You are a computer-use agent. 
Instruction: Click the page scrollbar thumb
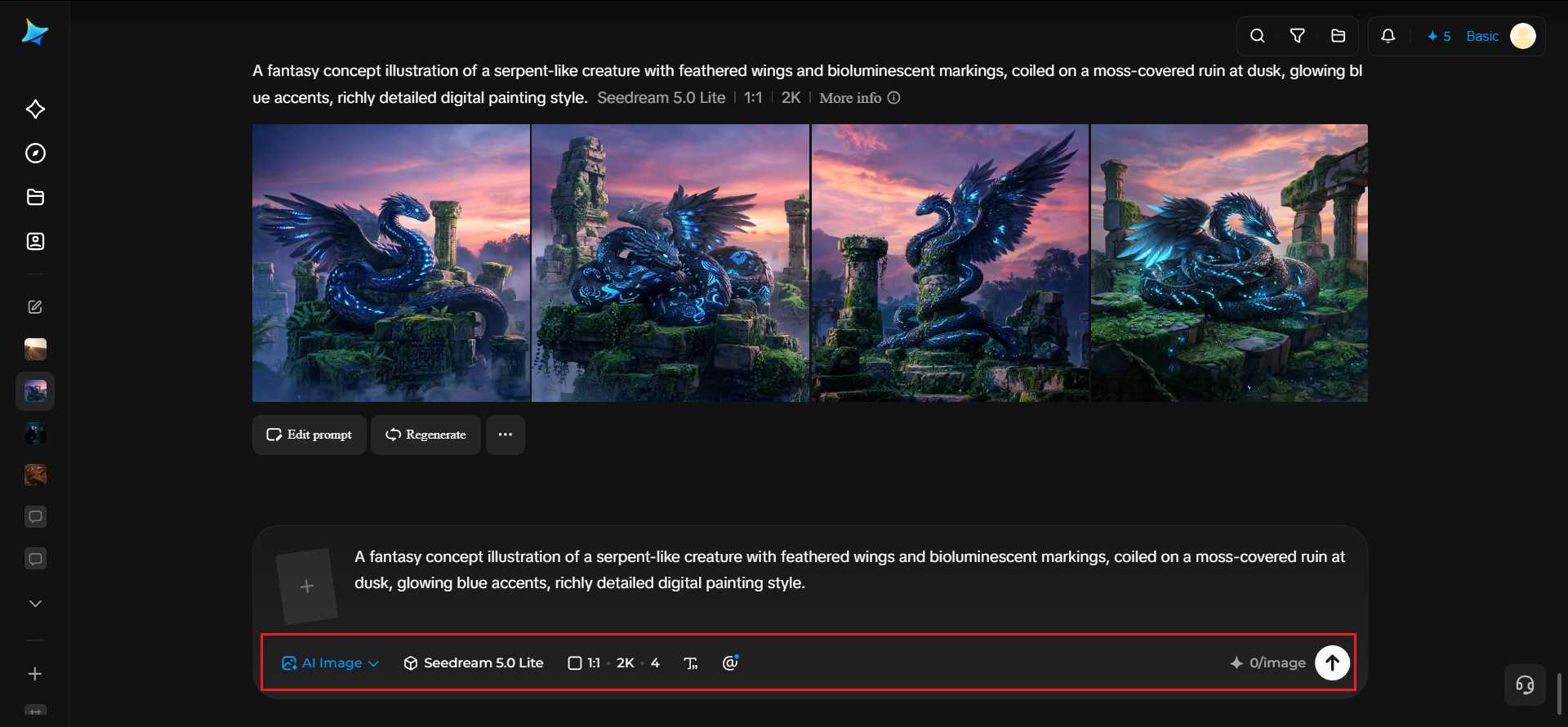1558,694
